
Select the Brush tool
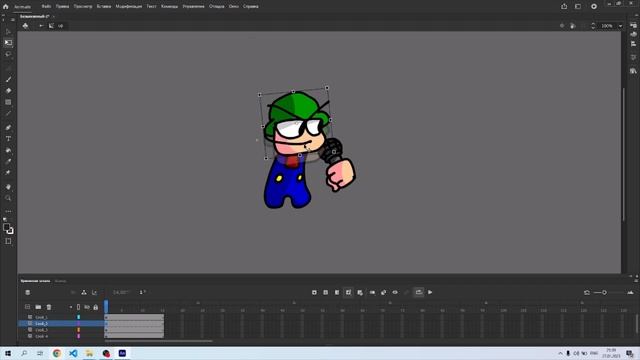[8, 79]
